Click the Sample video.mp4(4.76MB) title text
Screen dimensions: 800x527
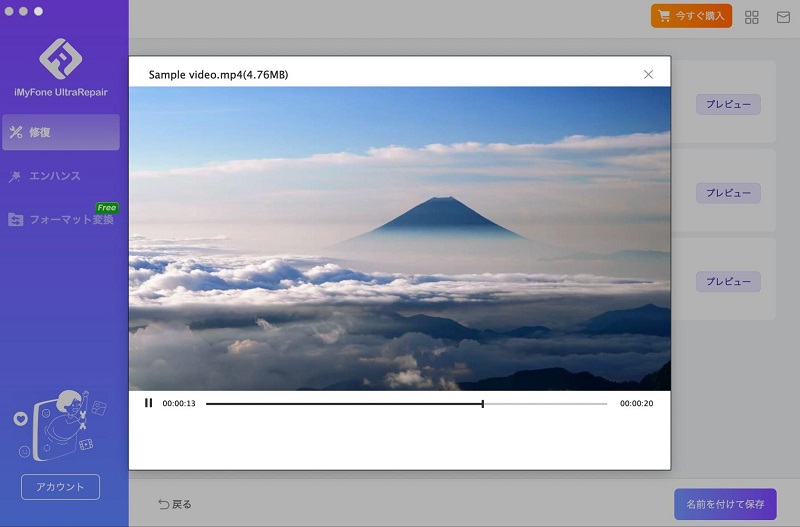(218, 74)
